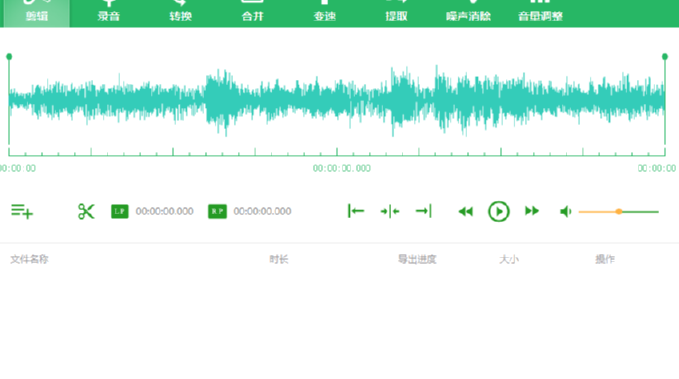Click the LP left point marker button
This screenshot has width=679, height=379.
120,211
